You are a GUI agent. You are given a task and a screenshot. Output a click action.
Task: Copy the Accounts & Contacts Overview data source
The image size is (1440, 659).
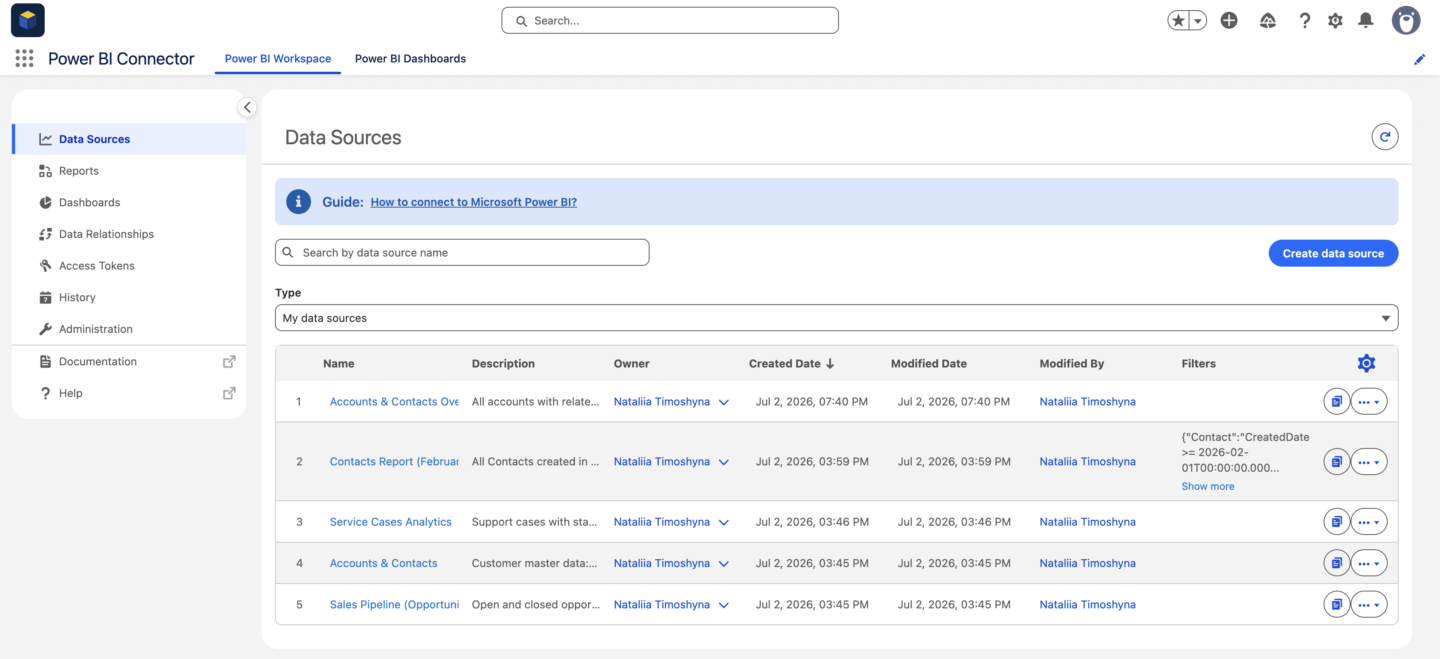(x=1336, y=402)
